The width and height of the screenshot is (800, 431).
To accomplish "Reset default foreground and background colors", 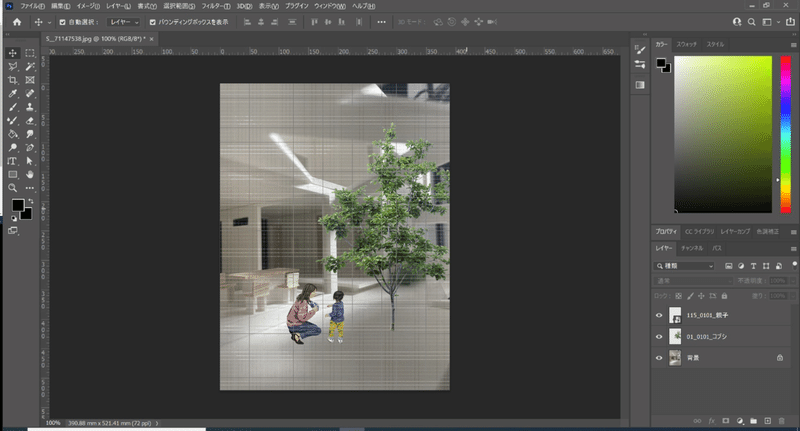I will [14, 218].
